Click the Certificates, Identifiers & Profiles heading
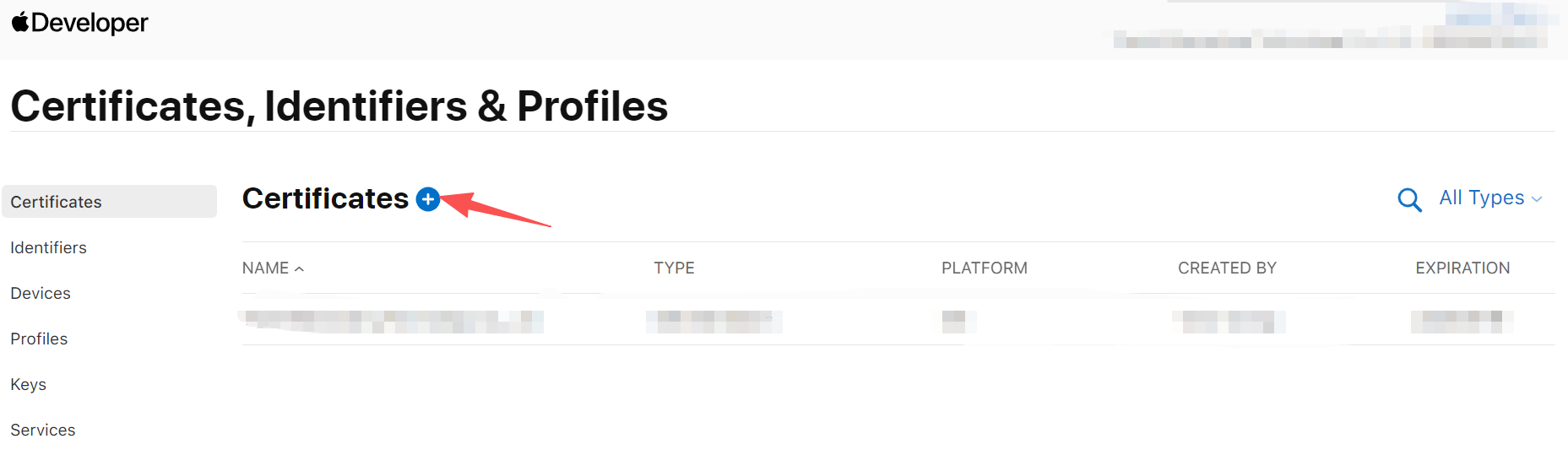This screenshot has width=1568, height=466. [x=339, y=106]
